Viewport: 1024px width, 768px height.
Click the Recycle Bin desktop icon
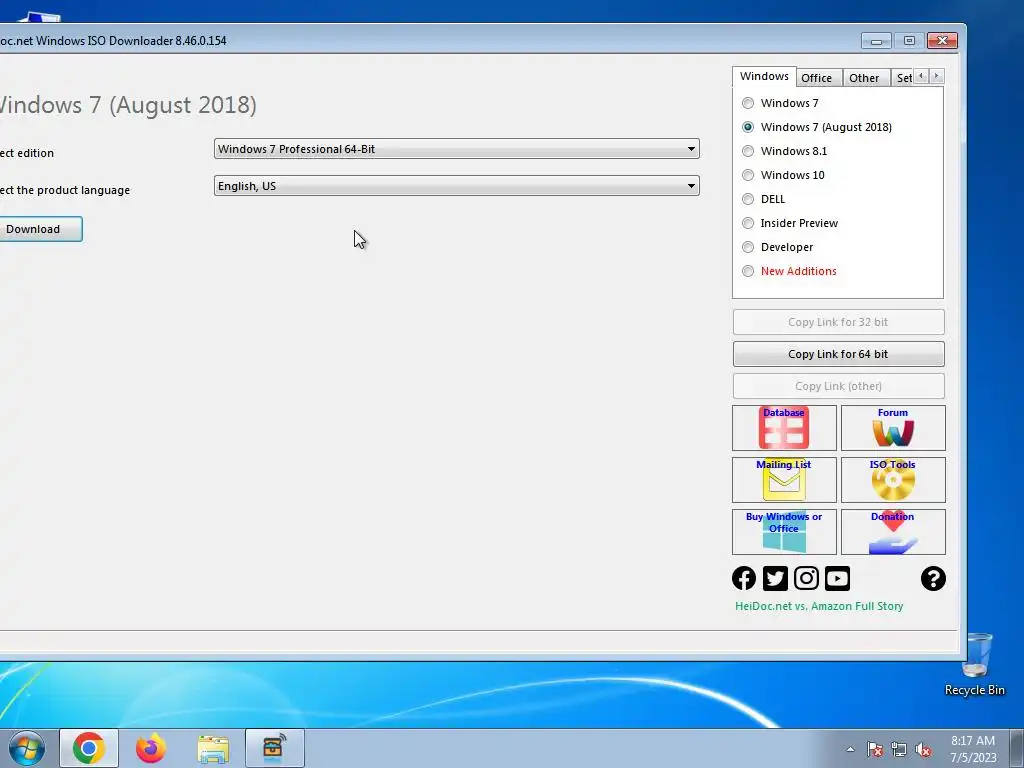(x=975, y=665)
